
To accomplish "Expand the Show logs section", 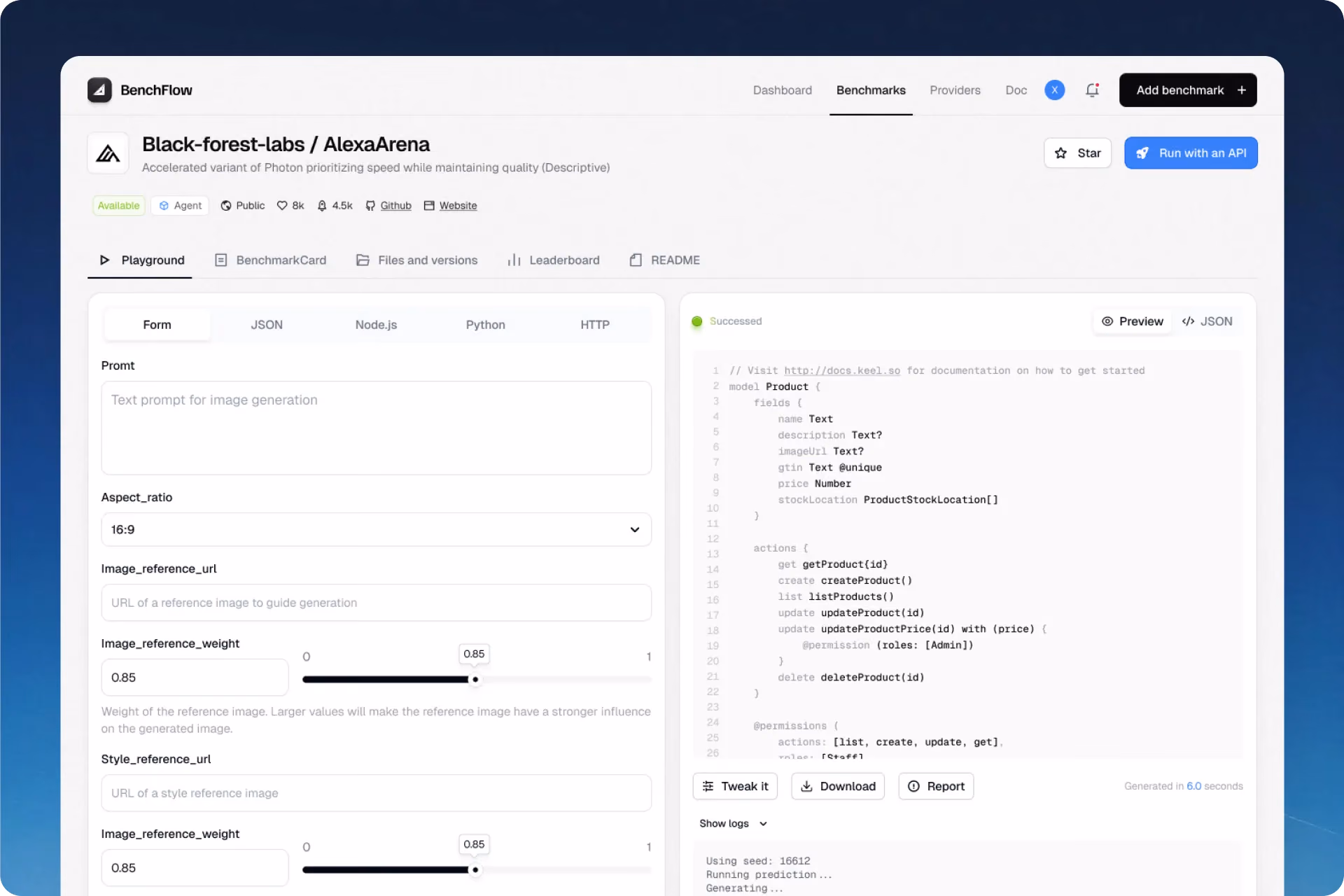I will click(733, 823).
